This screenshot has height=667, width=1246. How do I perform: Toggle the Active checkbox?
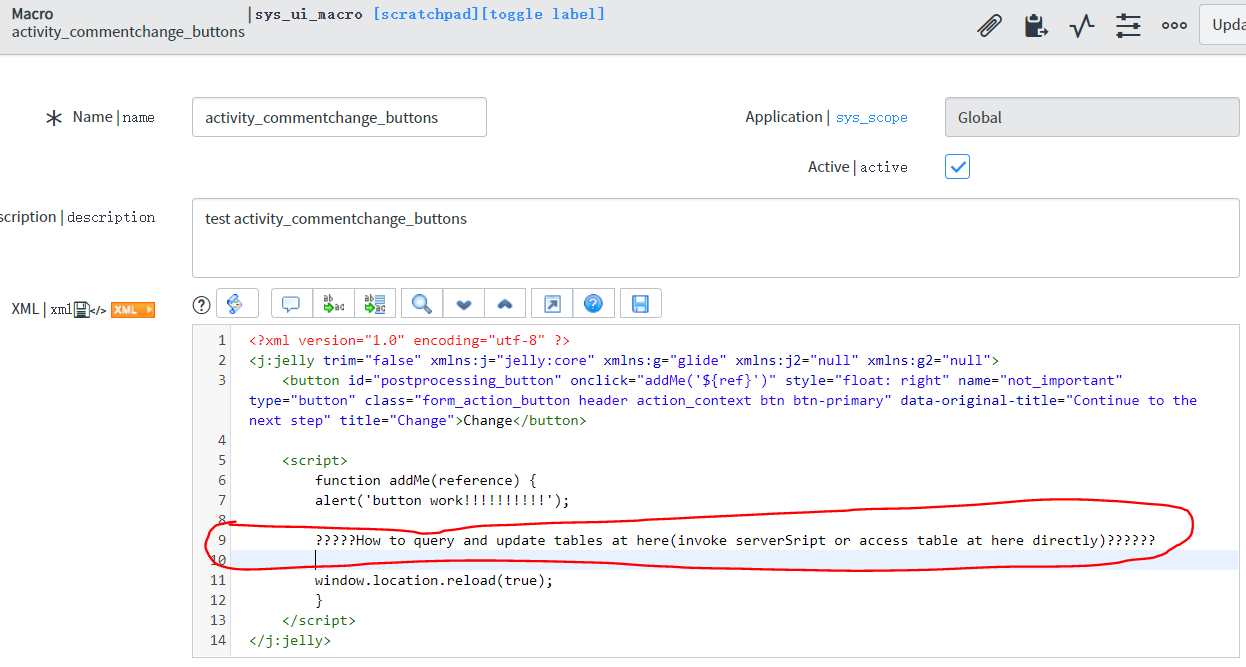pos(957,166)
